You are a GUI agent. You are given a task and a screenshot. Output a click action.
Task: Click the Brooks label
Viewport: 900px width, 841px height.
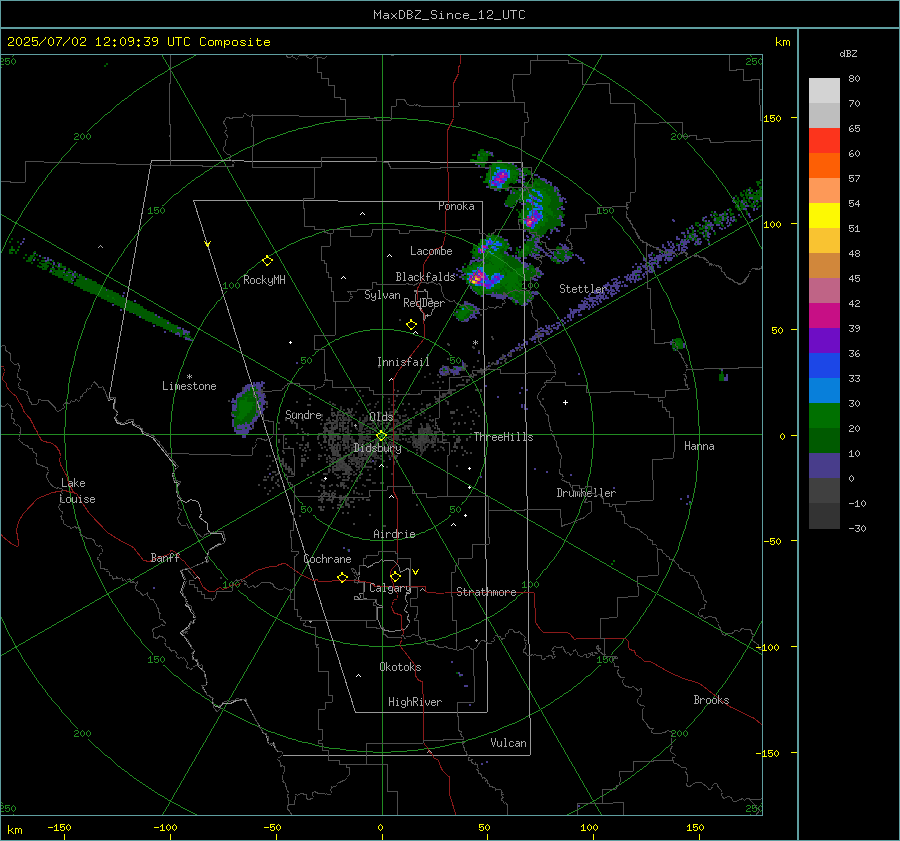(x=711, y=700)
